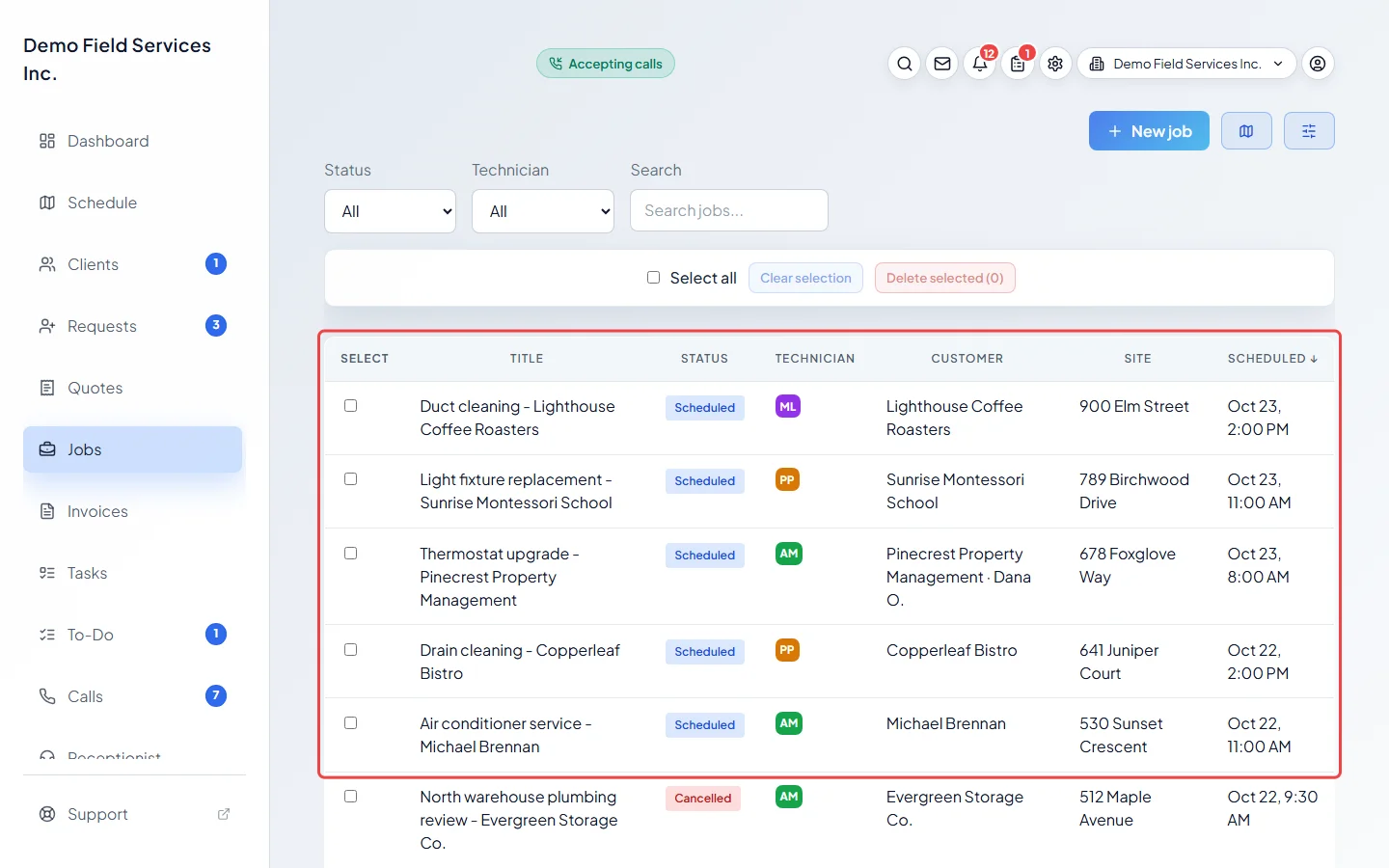This screenshot has width=1389, height=868.
Task: Click PP technician badge for Copperleaf Bistro job
Action: (x=788, y=650)
